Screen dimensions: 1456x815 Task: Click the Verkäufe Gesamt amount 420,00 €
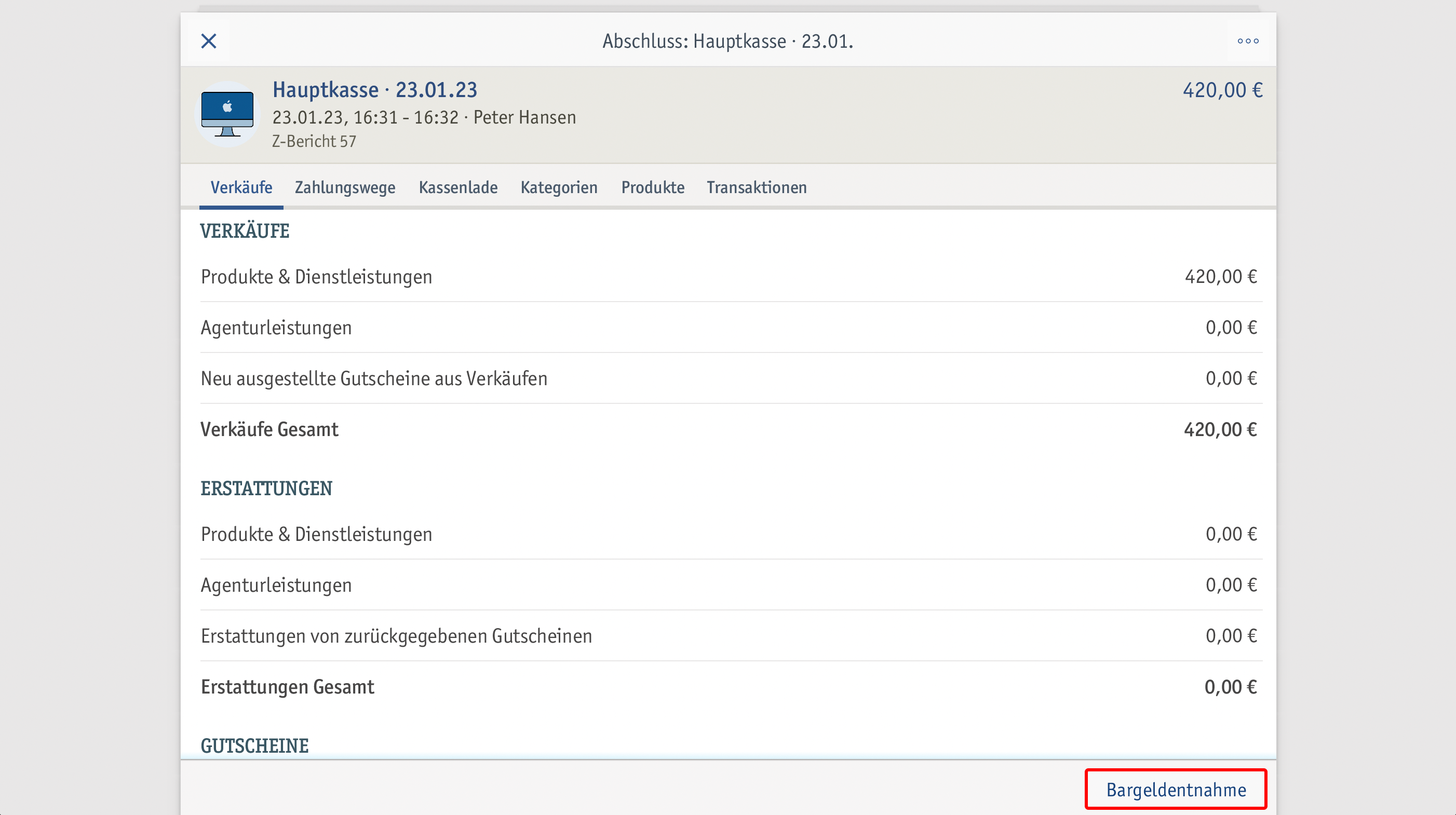tap(1220, 429)
